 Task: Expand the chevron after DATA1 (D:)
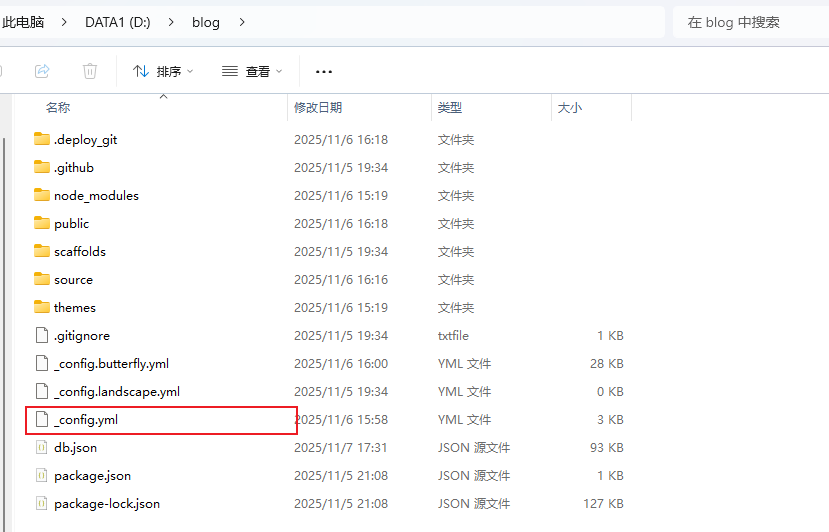pyautogui.click(x=171, y=22)
